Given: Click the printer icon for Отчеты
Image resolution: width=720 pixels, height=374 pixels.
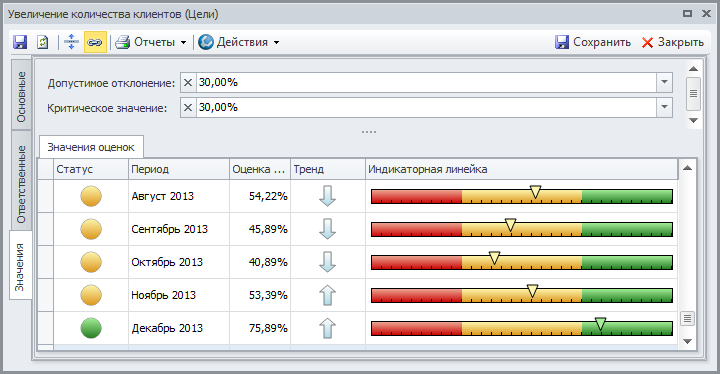Looking at the screenshot, I should [x=123, y=42].
